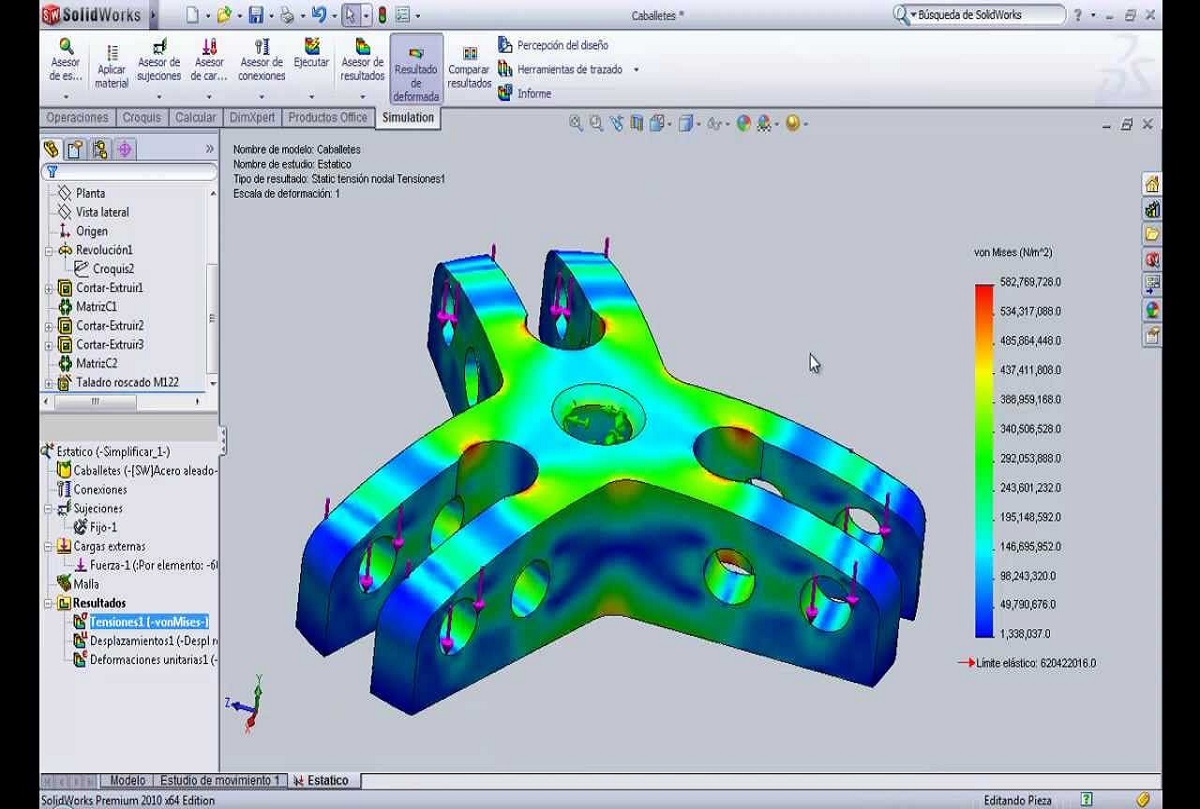
Task: Generate Informe report
Action: tap(525, 93)
